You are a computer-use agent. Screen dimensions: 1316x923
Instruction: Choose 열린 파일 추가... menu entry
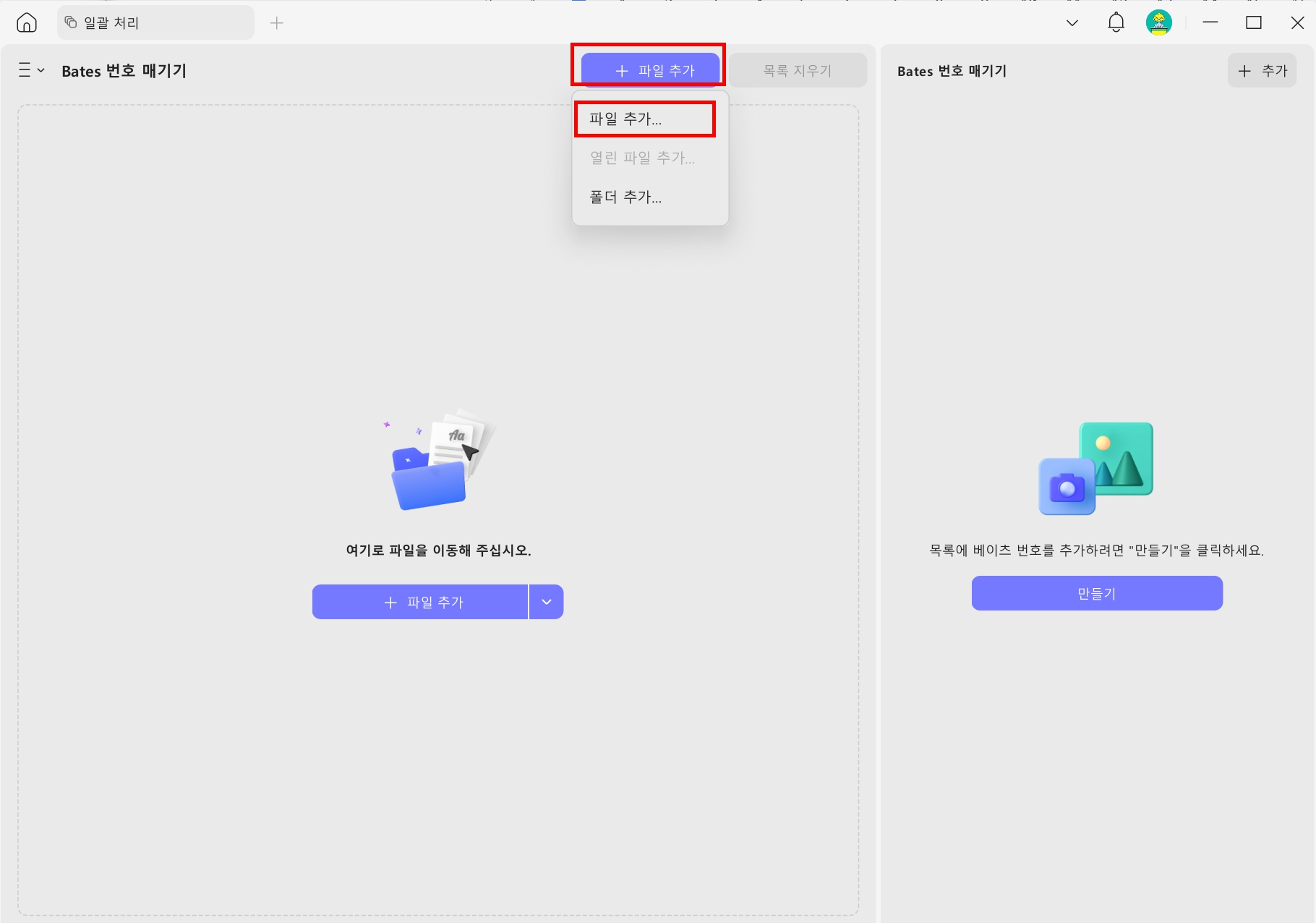point(650,158)
